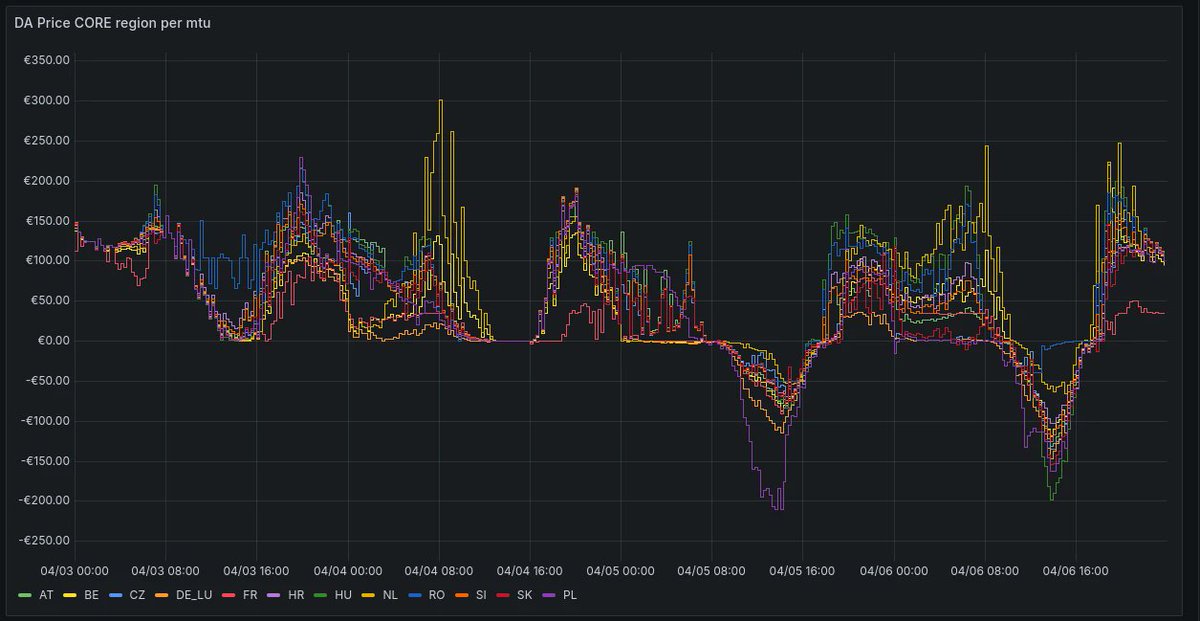Open color picker for the CZ swatch

115,596
